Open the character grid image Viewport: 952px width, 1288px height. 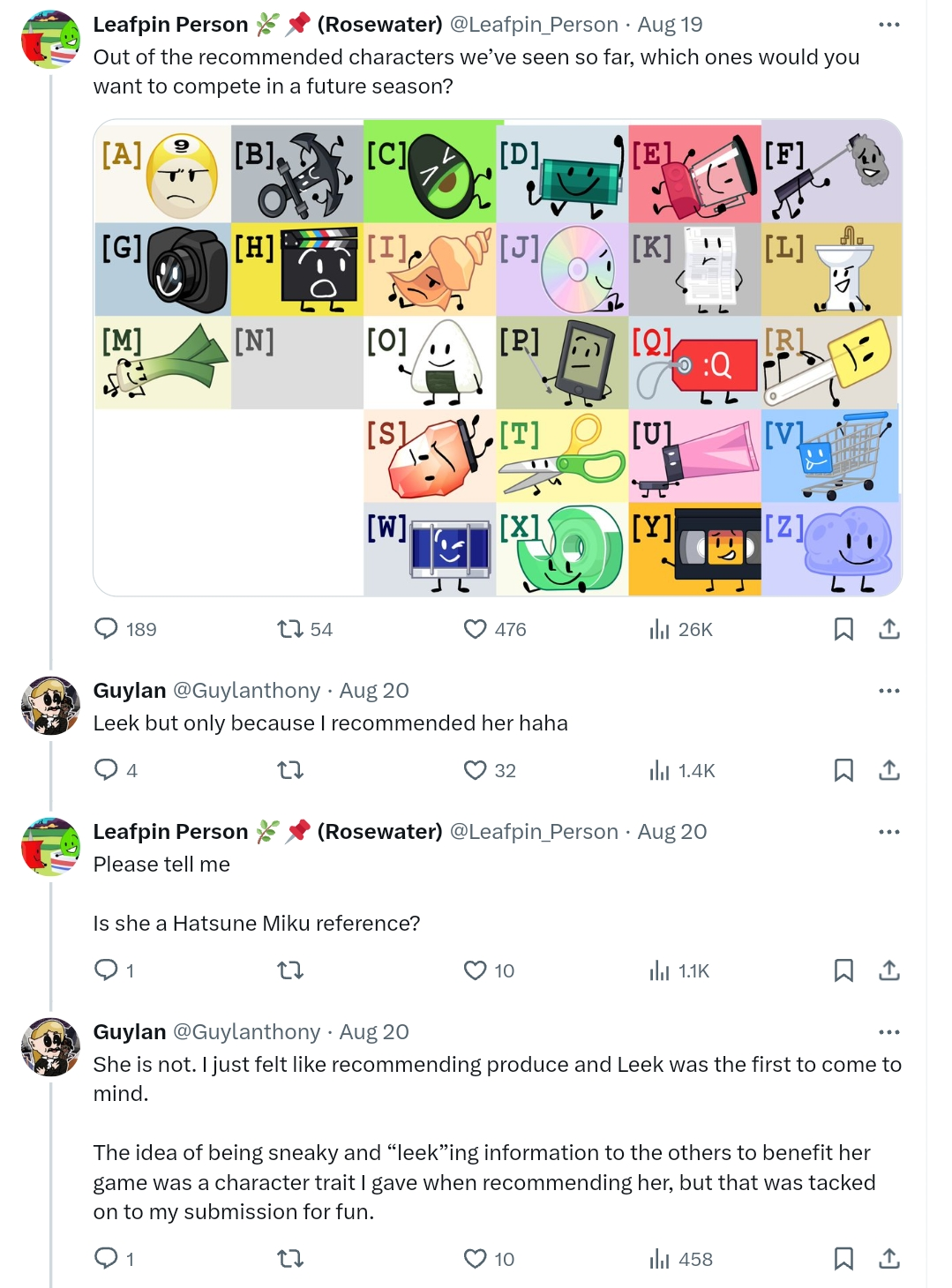click(x=498, y=357)
